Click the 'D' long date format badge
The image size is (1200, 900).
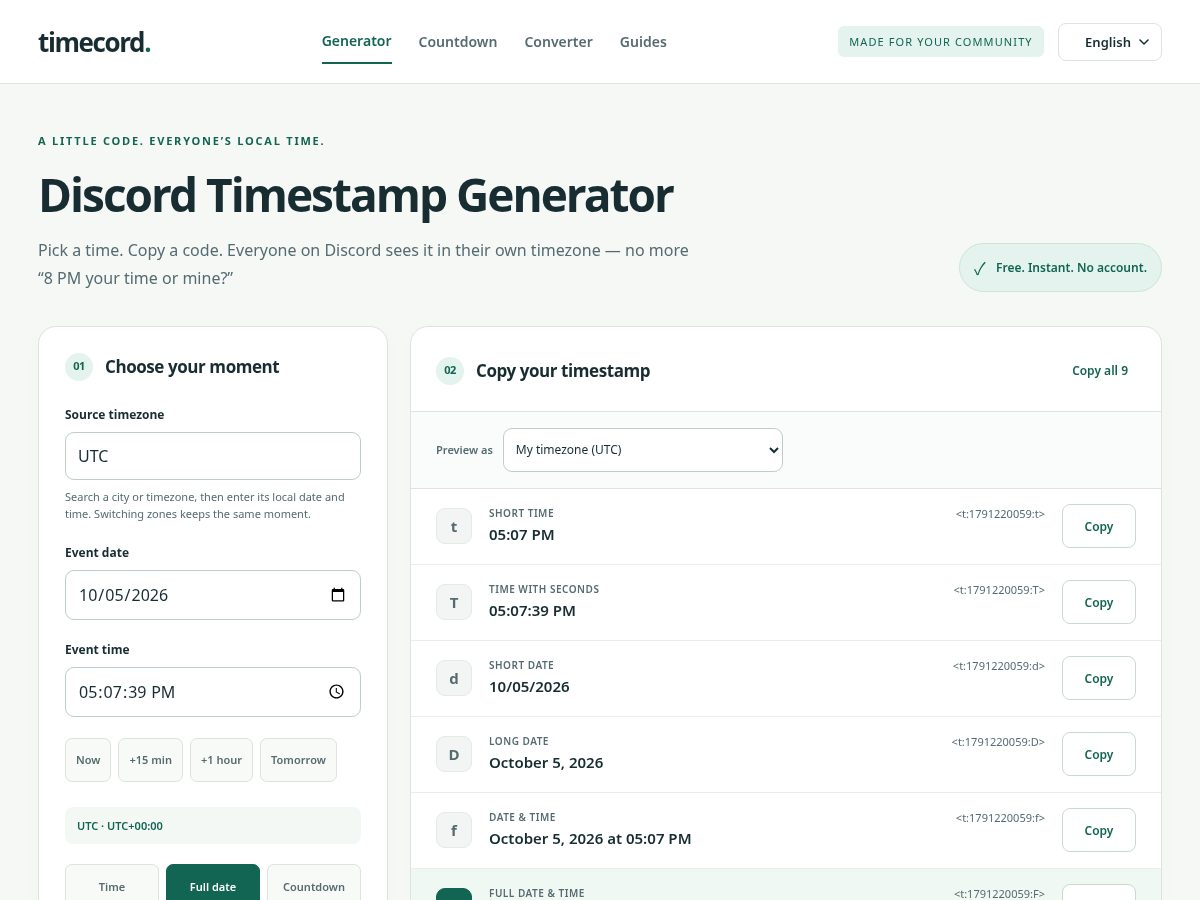tap(454, 754)
